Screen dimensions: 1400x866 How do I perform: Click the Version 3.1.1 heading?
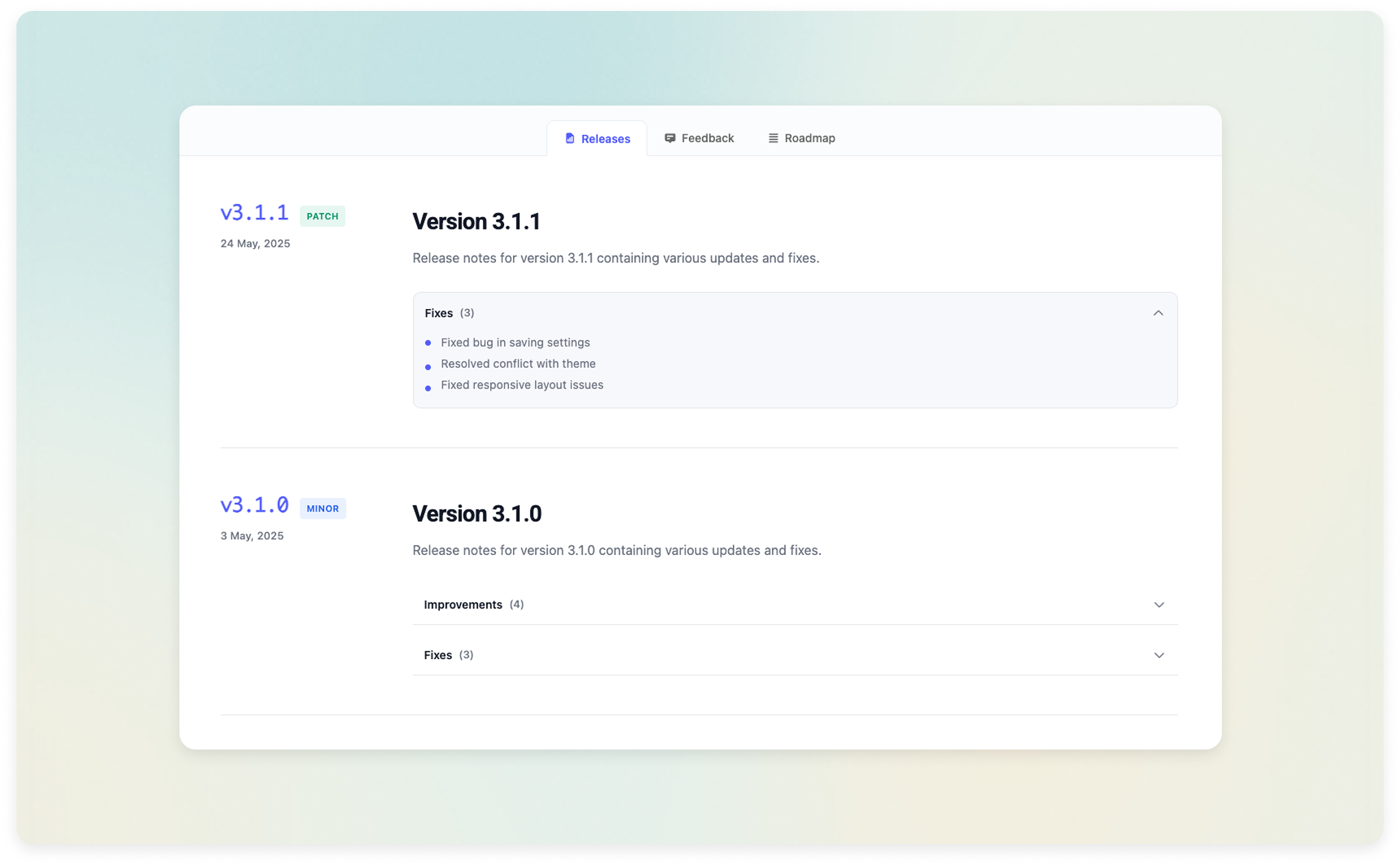pos(476,221)
